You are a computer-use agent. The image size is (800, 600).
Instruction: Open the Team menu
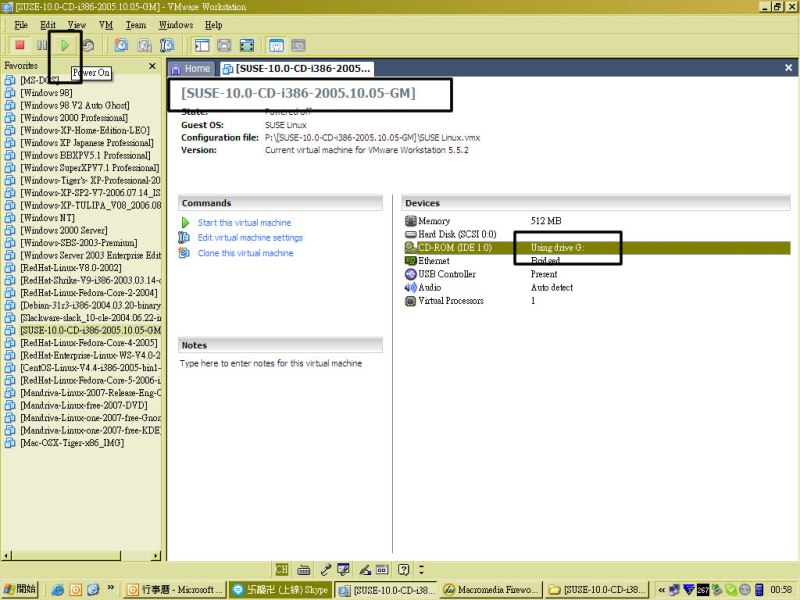[136, 24]
